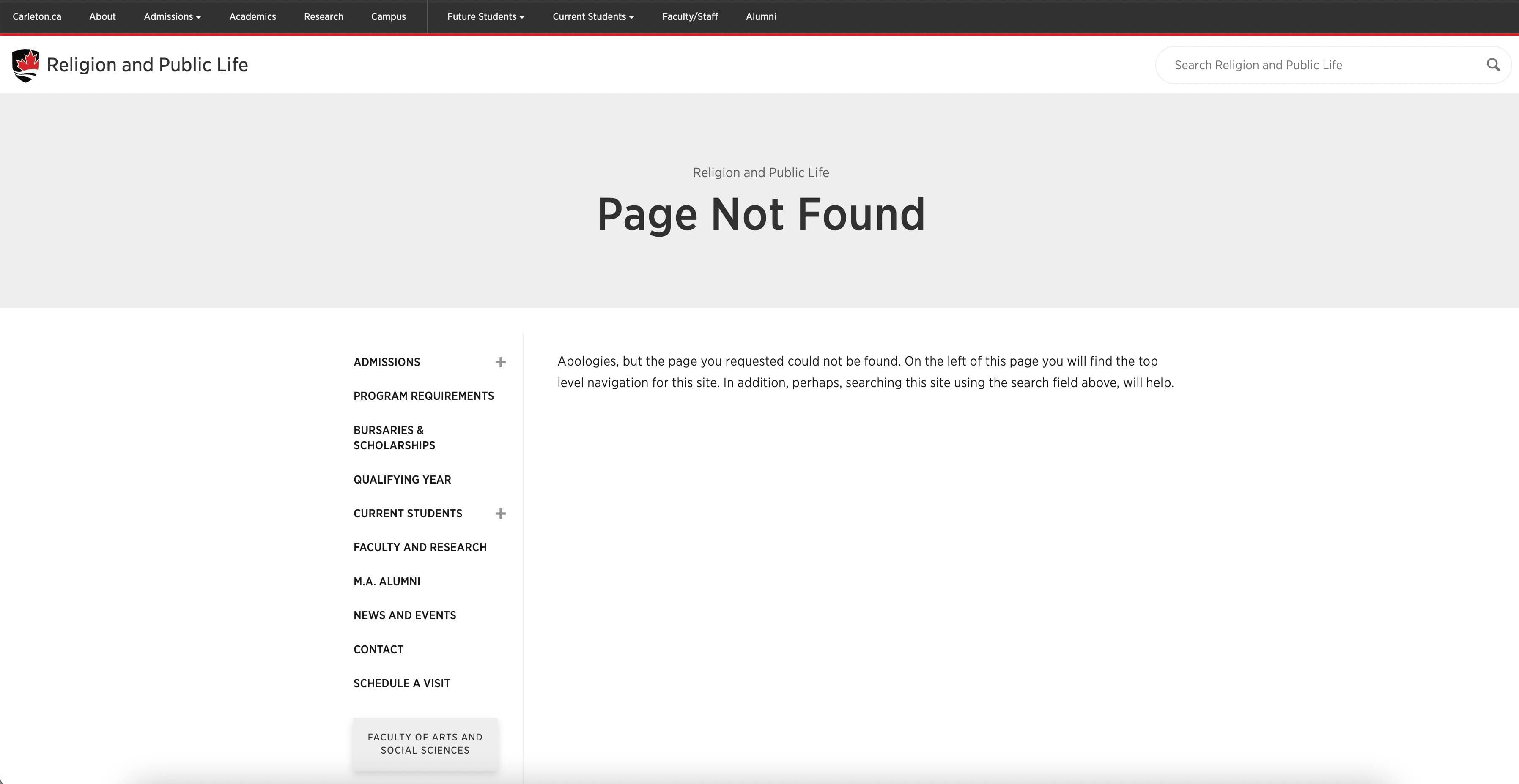Screen dimensions: 1519x784
Task: Expand the Admissions sidebar plus icon
Action: 500,362
